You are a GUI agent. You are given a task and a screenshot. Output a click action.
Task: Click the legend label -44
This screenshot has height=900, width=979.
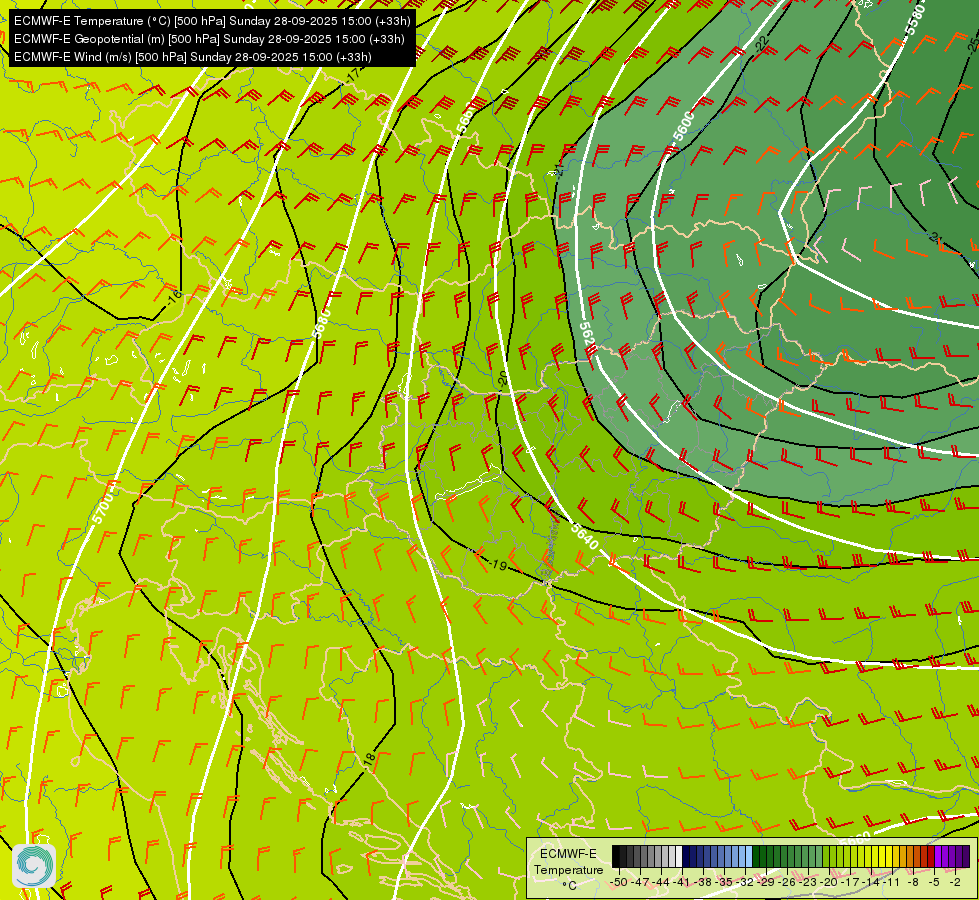pos(661,882)
